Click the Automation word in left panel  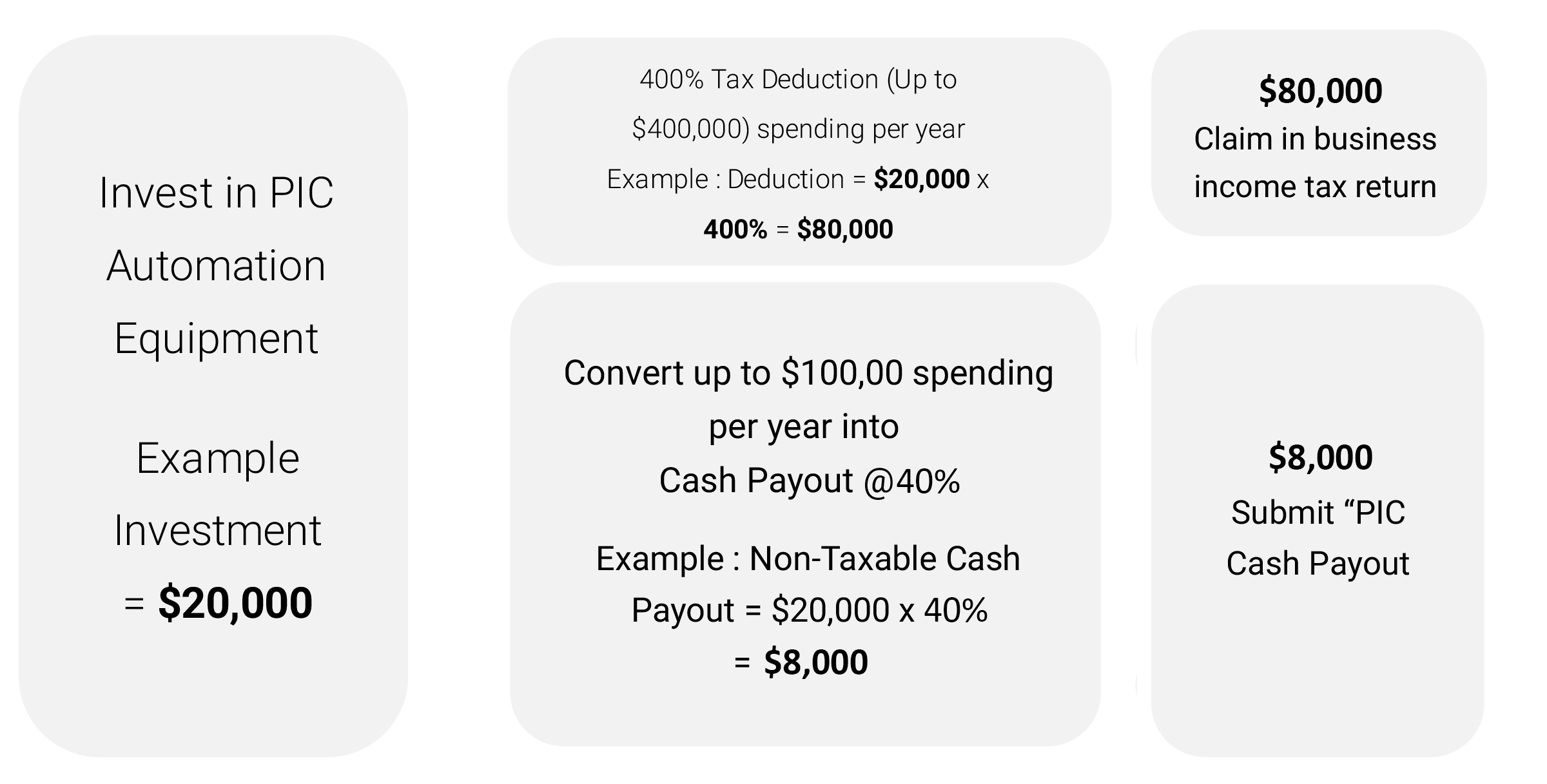[x=216, y=265]
